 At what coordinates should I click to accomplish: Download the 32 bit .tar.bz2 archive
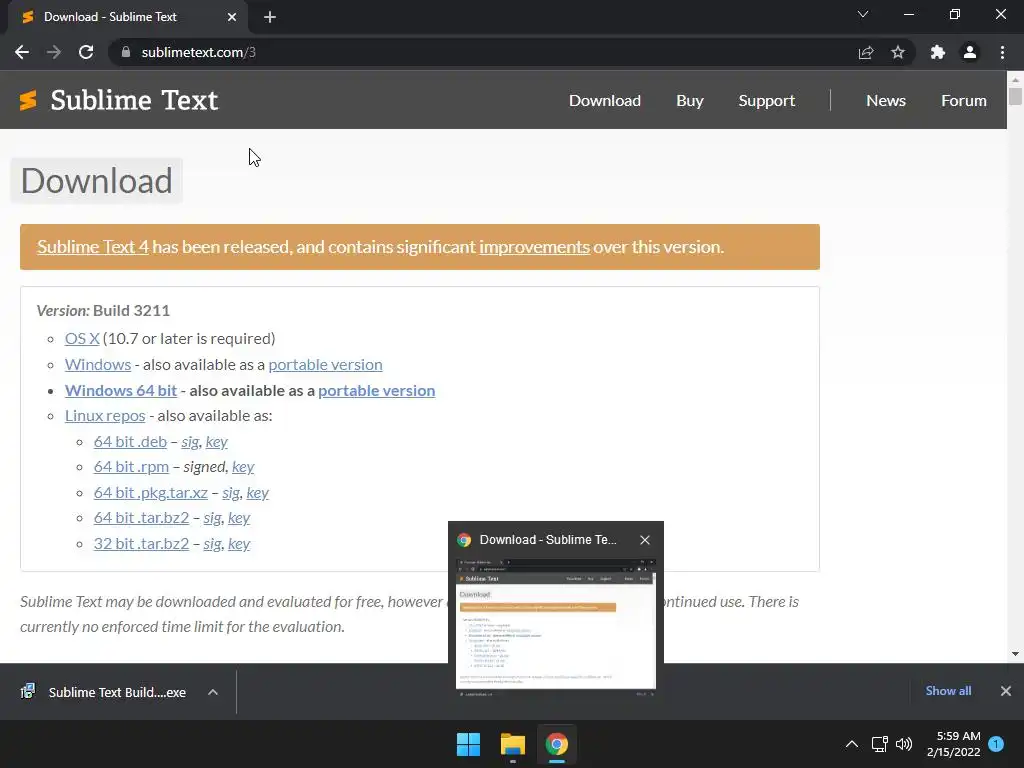click(x=141, y=543)
